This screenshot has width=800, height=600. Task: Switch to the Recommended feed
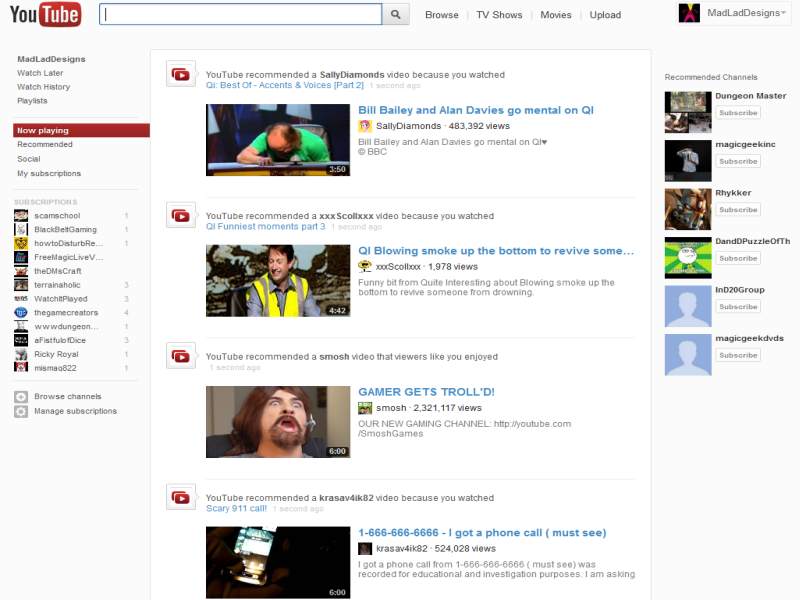45,144
